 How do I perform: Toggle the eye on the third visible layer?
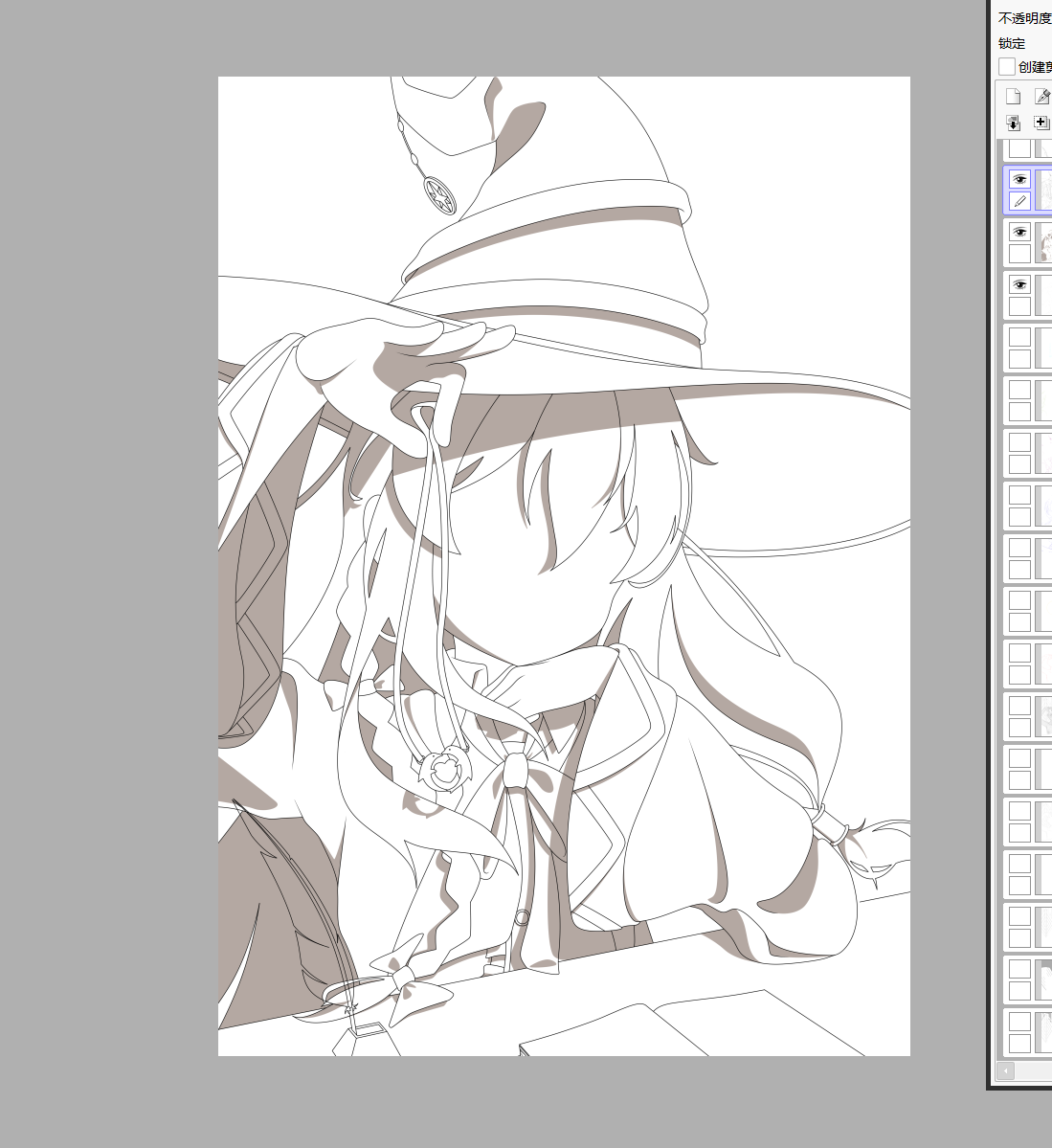tap(1019, 284)
